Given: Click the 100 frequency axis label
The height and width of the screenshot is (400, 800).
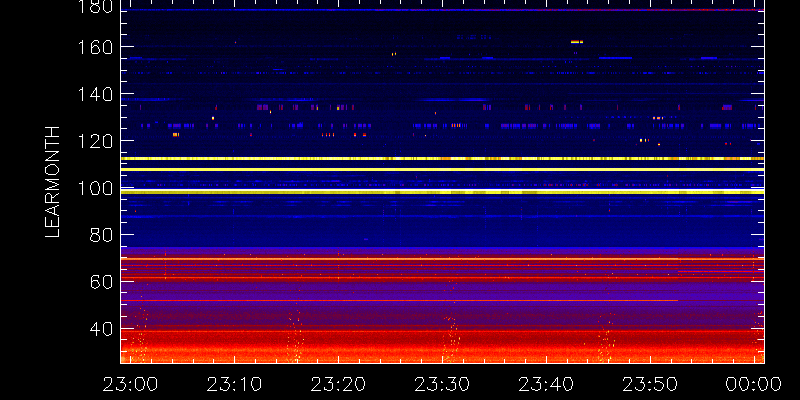Looking at the screenshot, I should click(x=94, y=189).
